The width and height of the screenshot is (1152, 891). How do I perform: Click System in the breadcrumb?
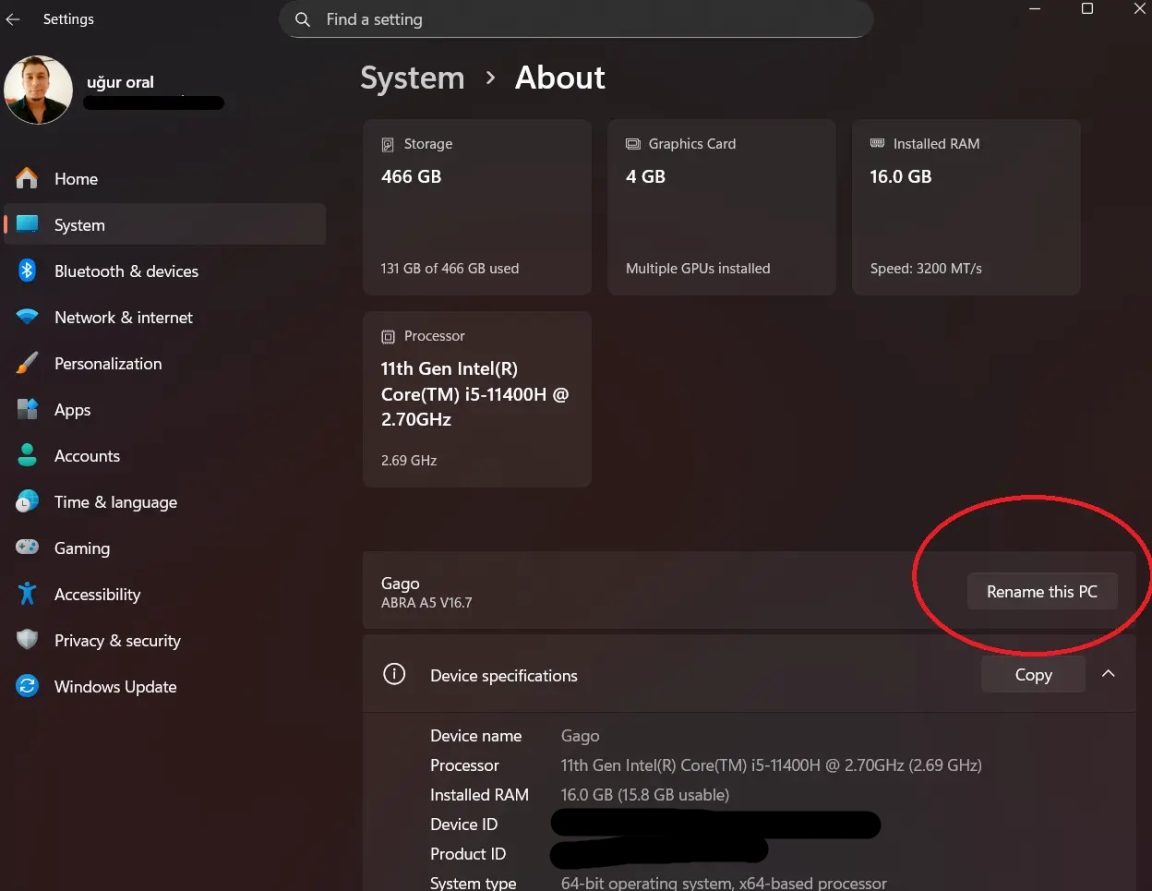(412, 77)
